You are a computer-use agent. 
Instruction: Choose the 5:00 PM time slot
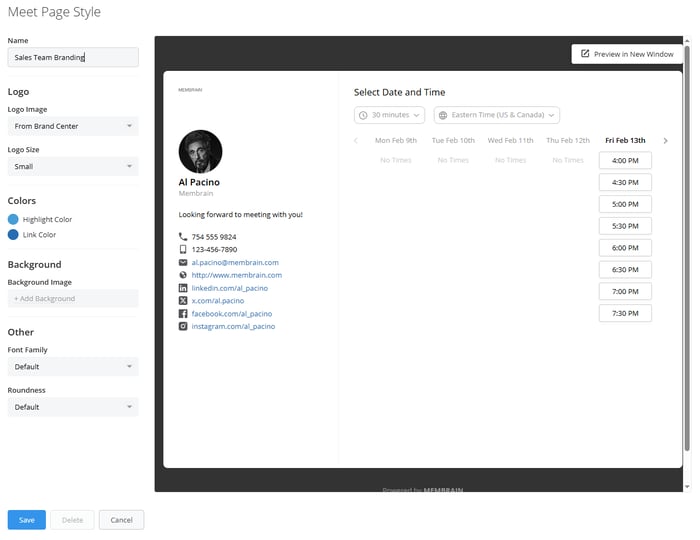[x=625, y=204]
